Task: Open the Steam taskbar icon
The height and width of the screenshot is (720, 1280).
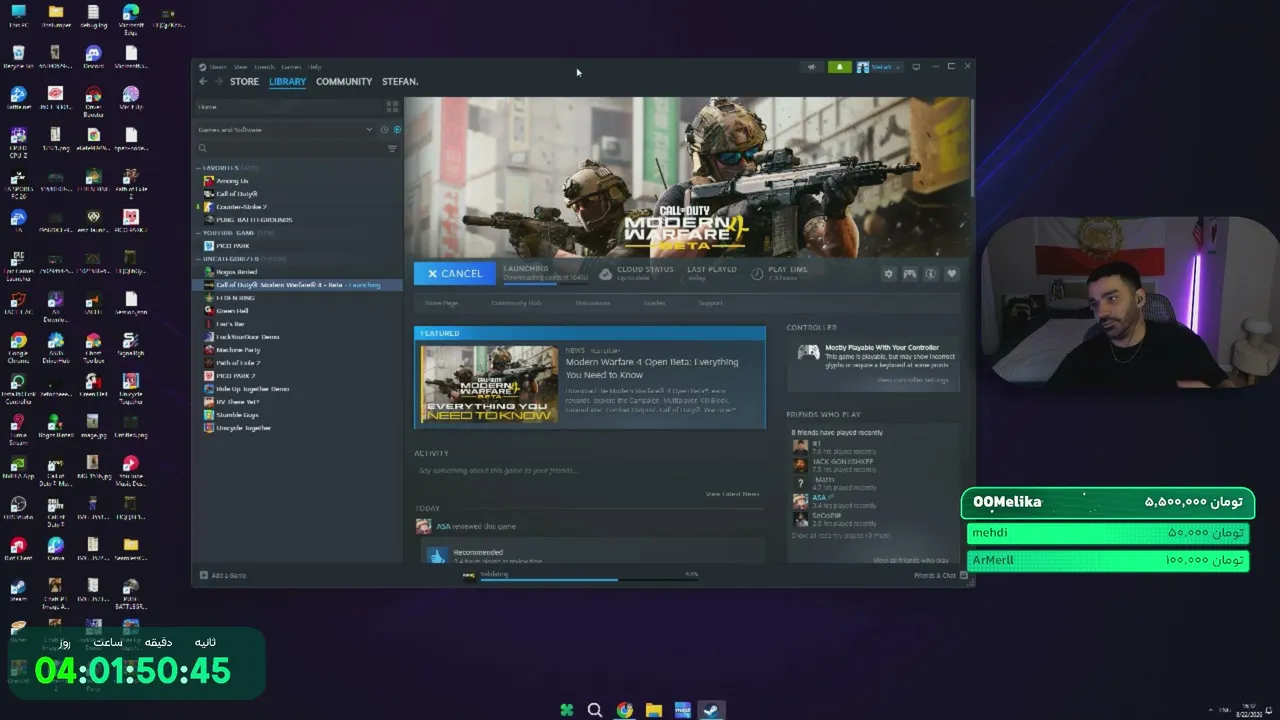Action: click(712, 710)
